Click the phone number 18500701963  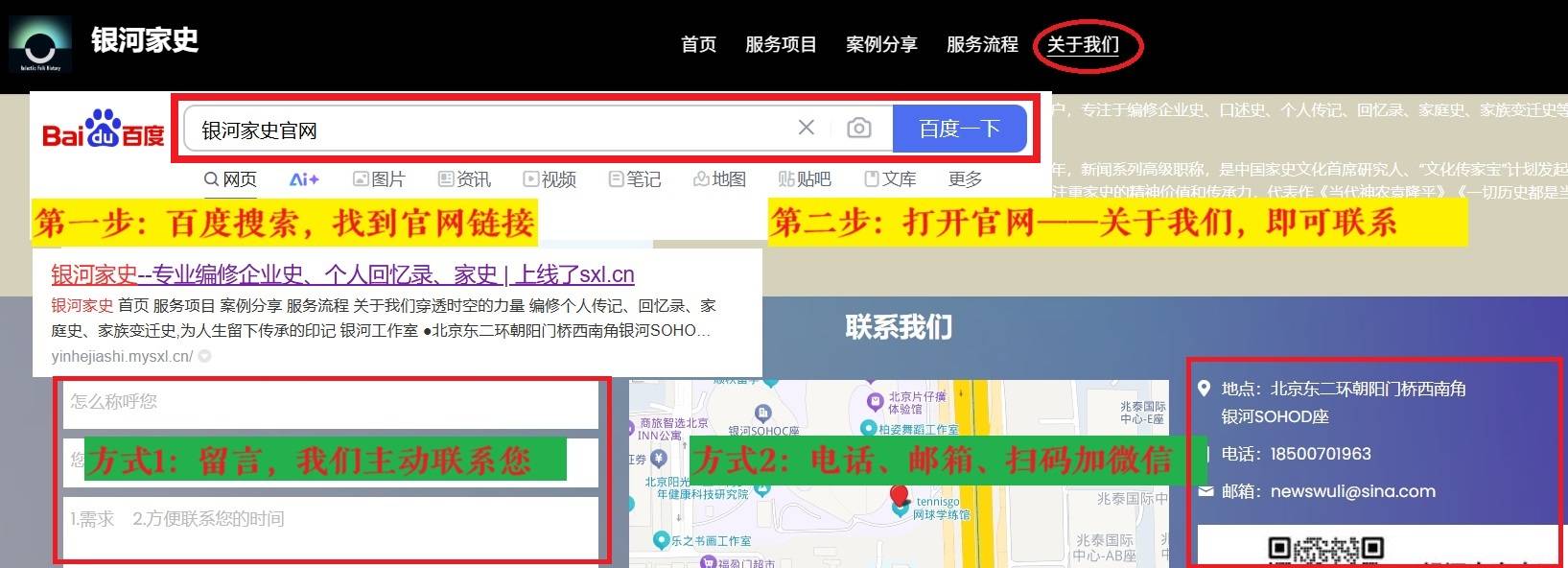pyautogui.click(x=1321, y=454)
